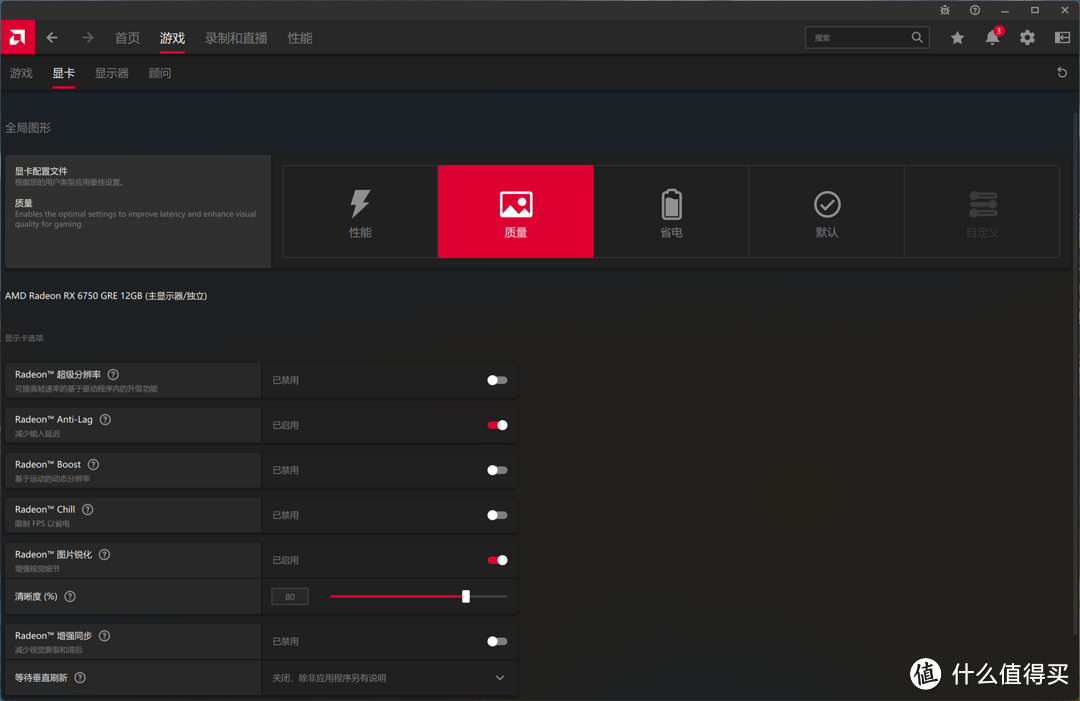1080x701 pixels.
Task: Select the 质量 graphics profile
Action: (x=516, y=211)
